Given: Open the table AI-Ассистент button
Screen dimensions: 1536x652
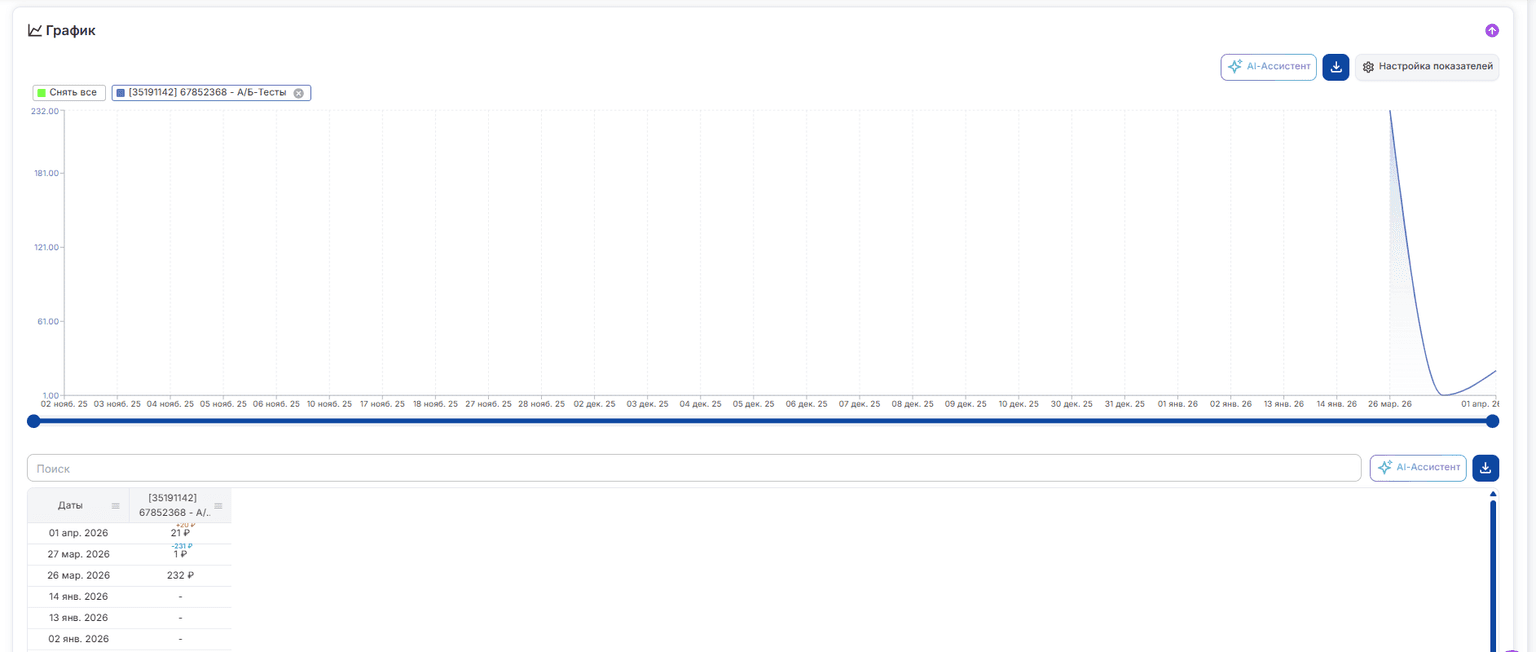Looking at the screenshot, I should pos(1418,468).
